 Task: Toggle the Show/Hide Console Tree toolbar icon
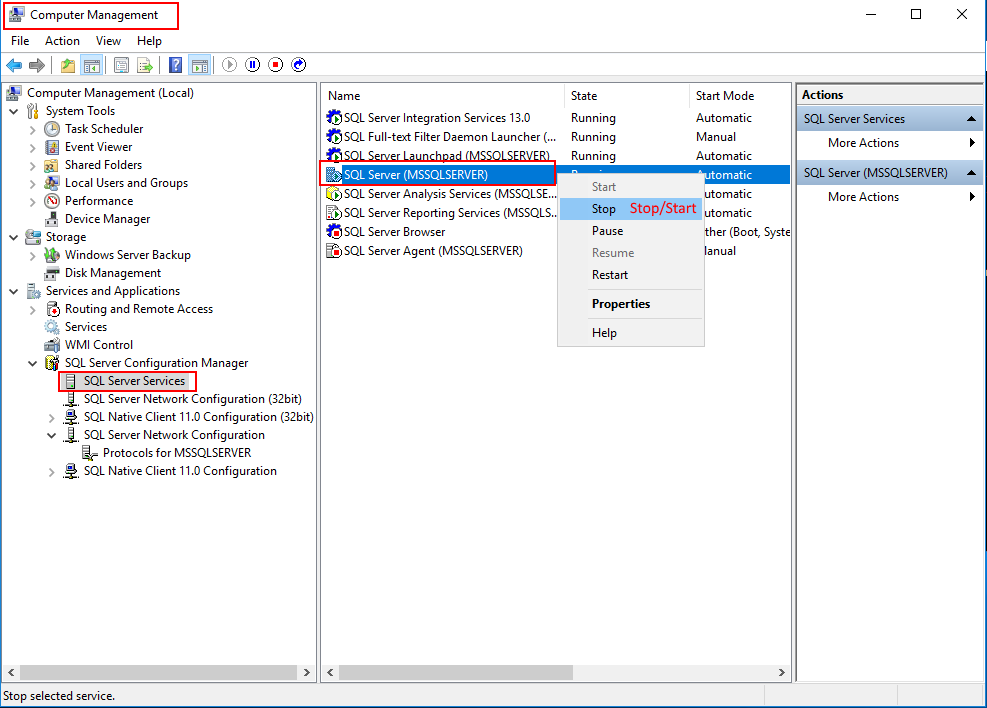click(x=92, y=65)
